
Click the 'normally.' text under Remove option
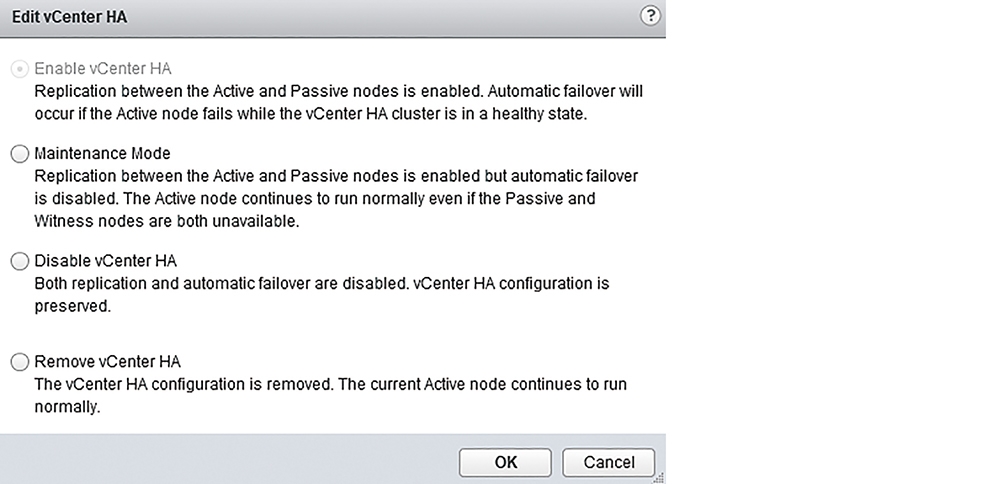[x=67, y=407]
